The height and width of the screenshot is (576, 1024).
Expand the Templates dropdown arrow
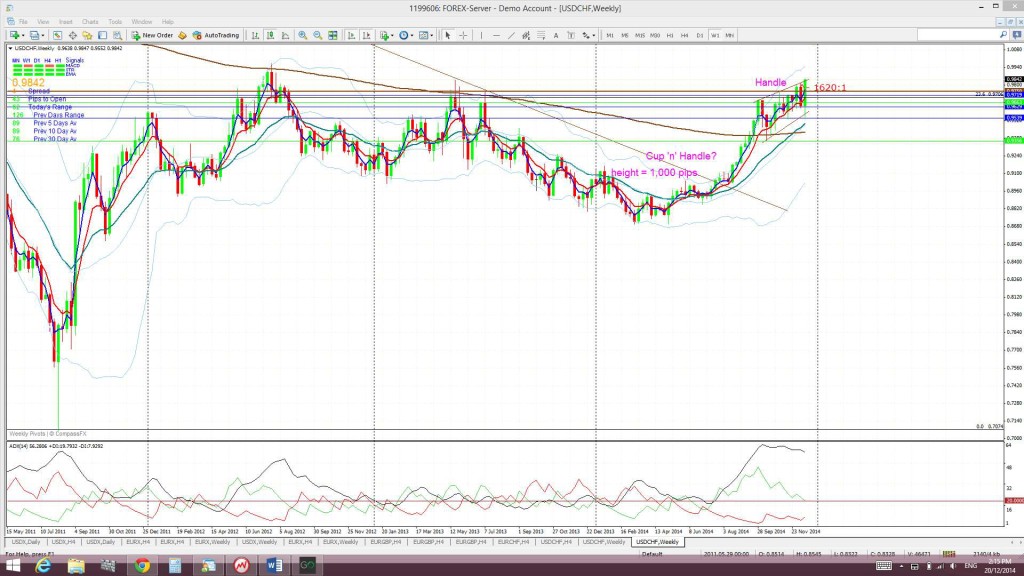(432, 35)
